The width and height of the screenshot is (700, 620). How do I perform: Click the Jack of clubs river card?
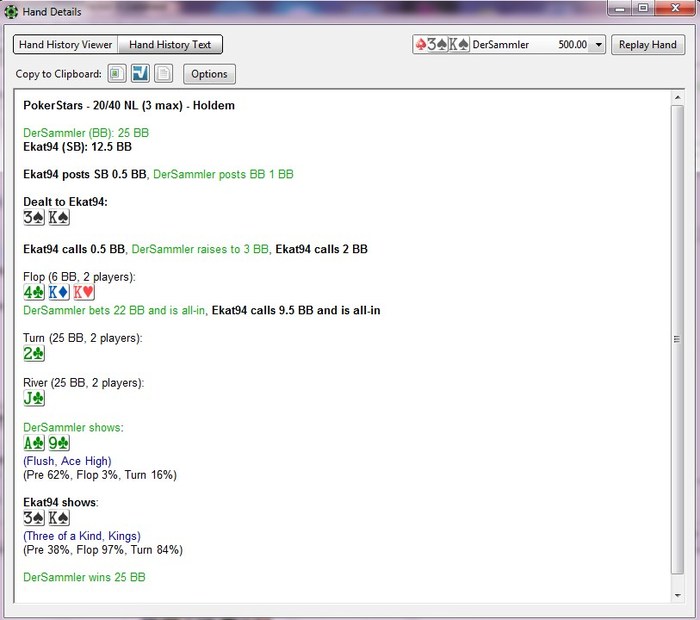(34, 398)
